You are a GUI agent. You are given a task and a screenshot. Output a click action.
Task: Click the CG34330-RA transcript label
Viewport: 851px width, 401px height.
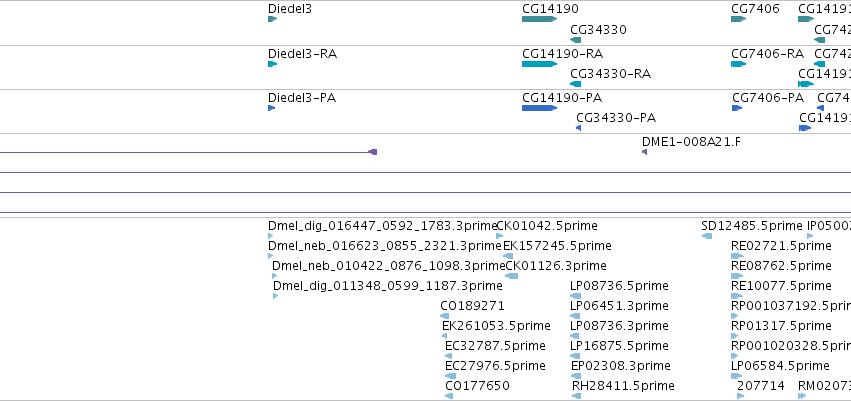click(611, 74)
